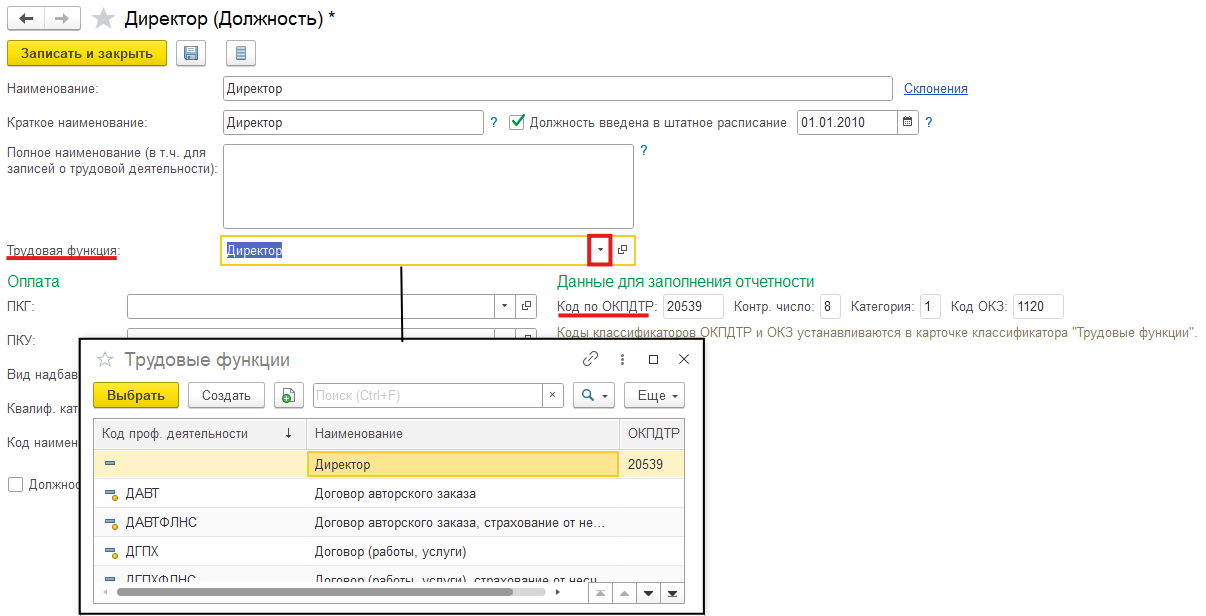Open three-dot menu of Трудовые функции window
The height and width of the screenshot is (616, 1206).
tap(622, 359)
